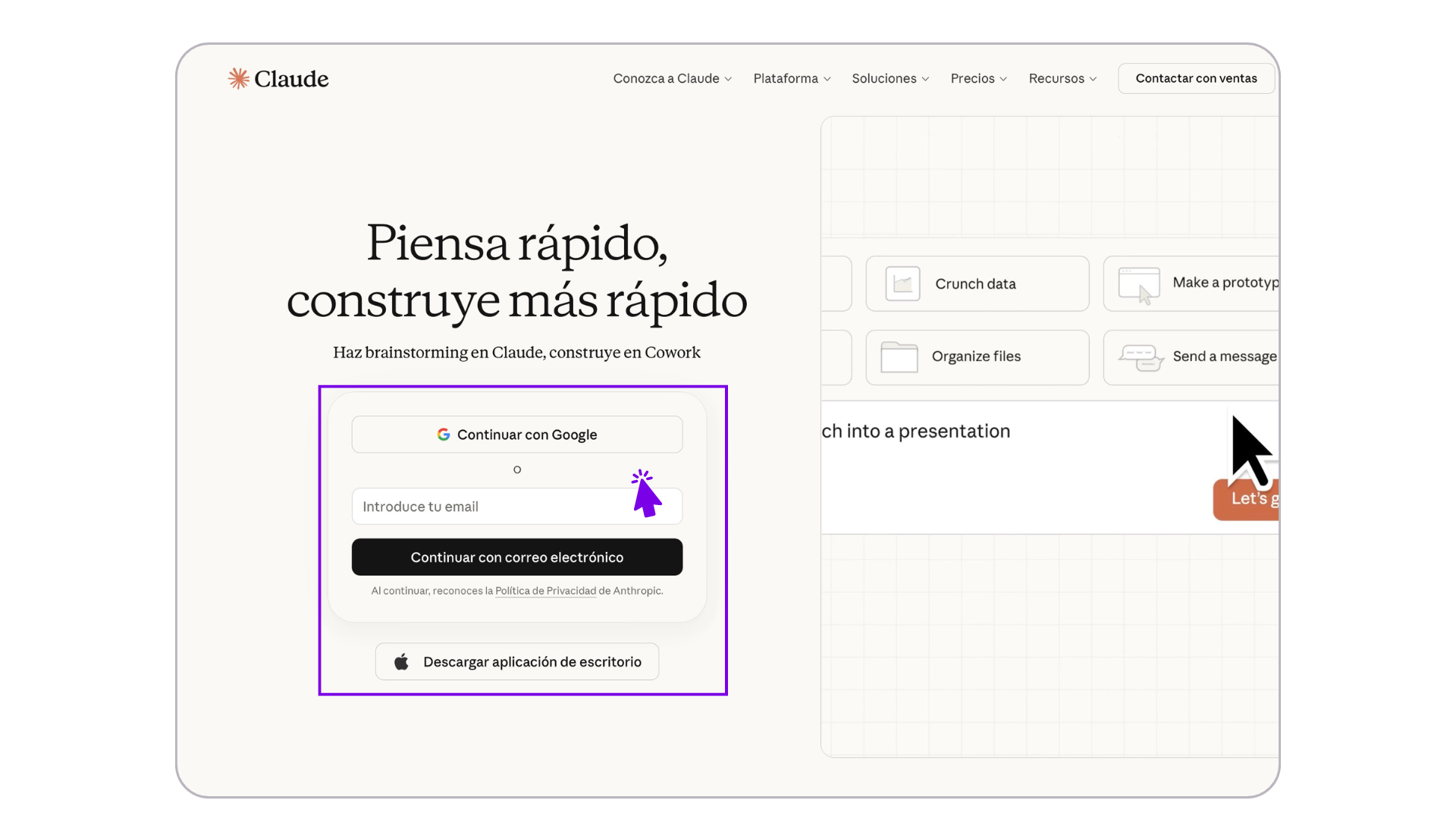Click the Continuar con Google button
Viewport: 1456px width, 819px height.
coord(517,435)
